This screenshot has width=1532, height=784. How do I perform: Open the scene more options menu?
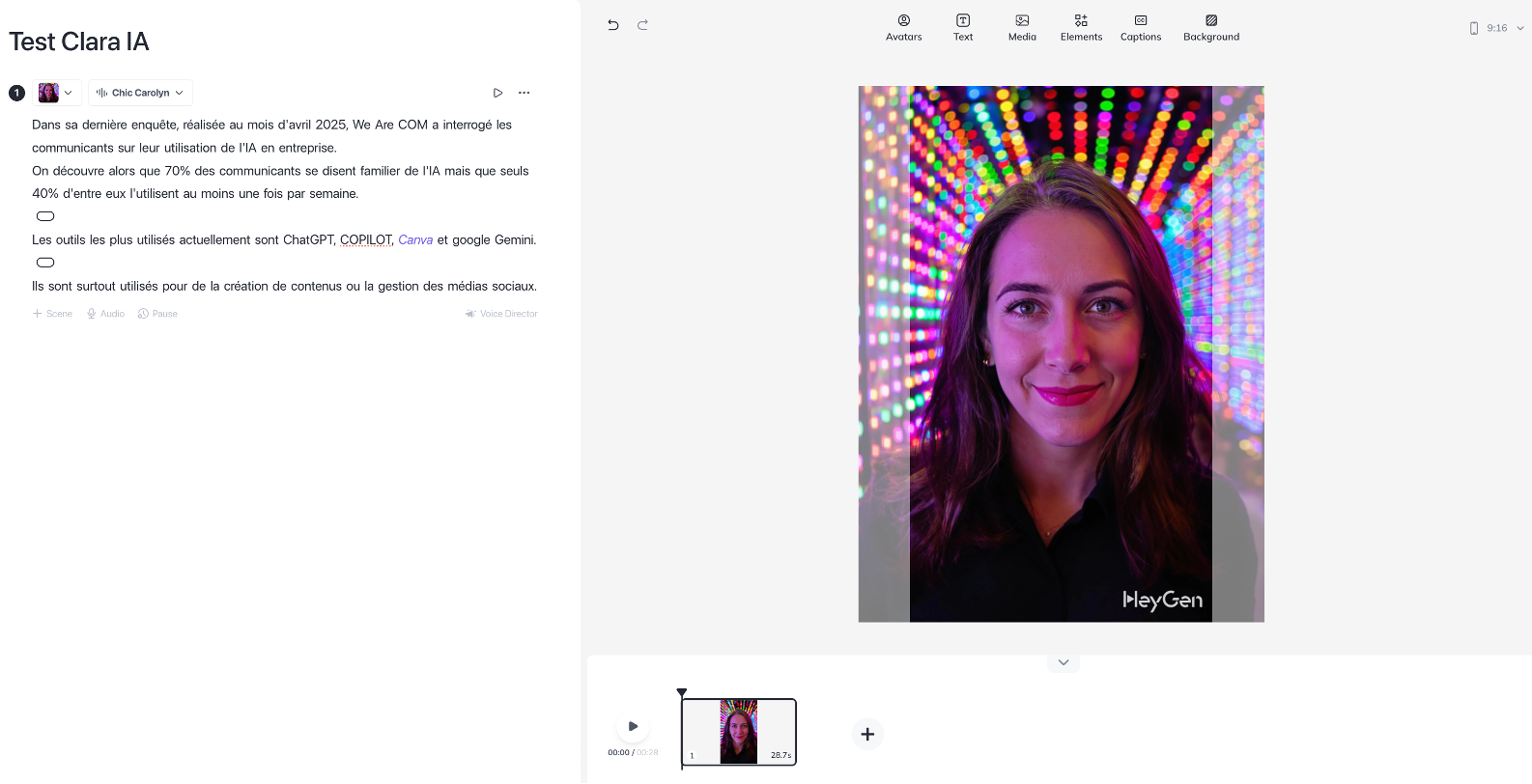(525, 93)
